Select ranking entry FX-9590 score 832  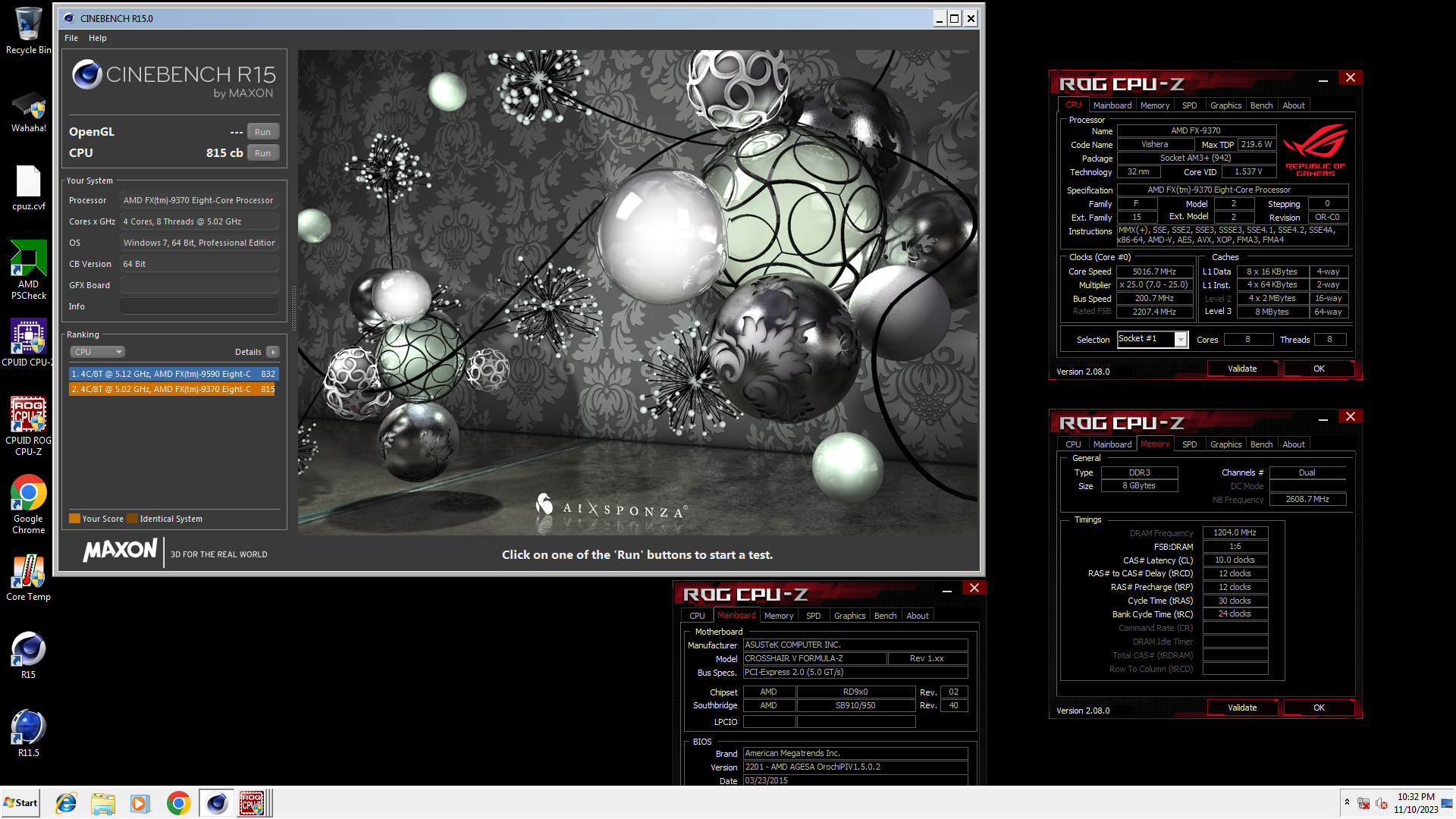(174, 374)
